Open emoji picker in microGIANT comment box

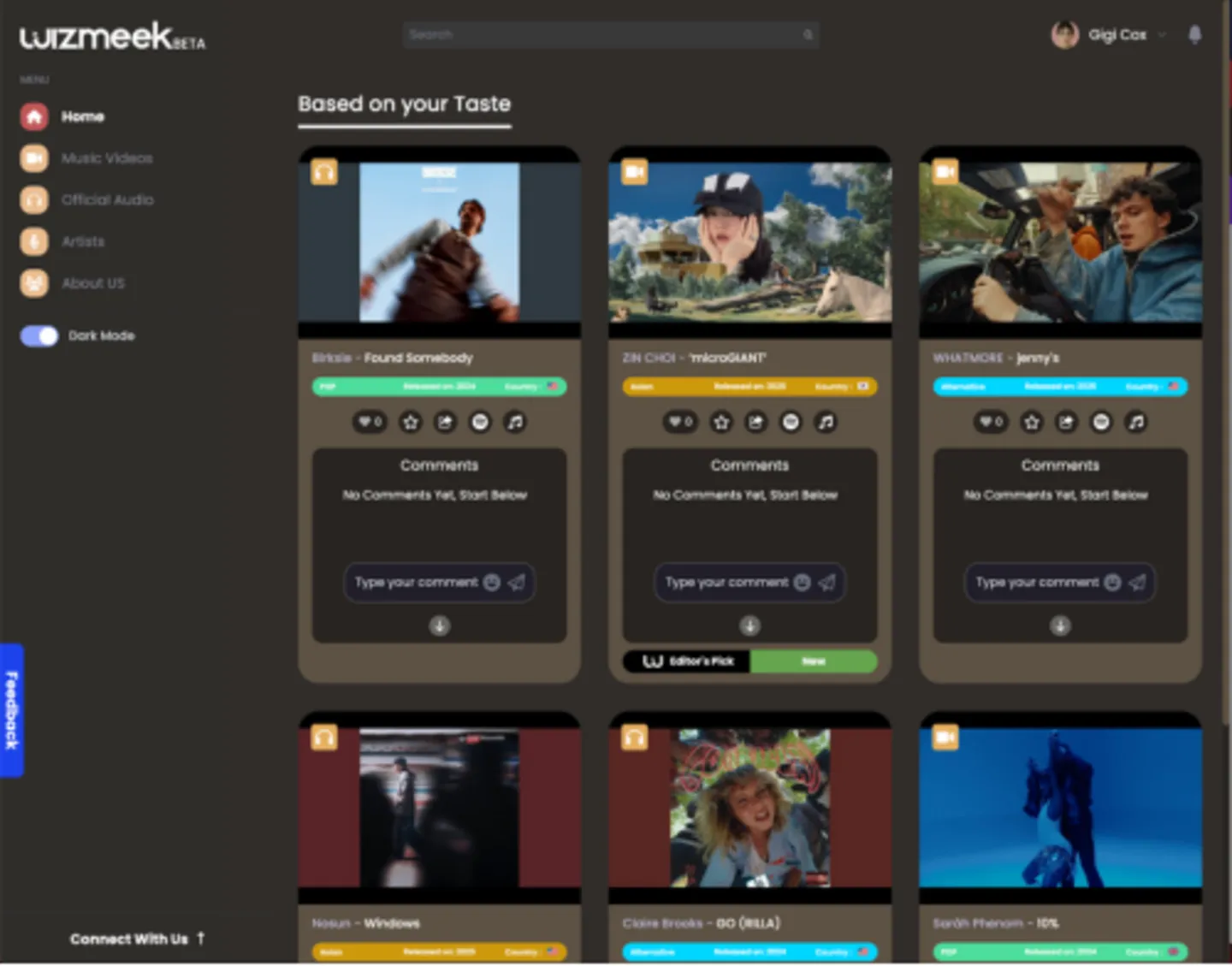click(x=802, y=583)
